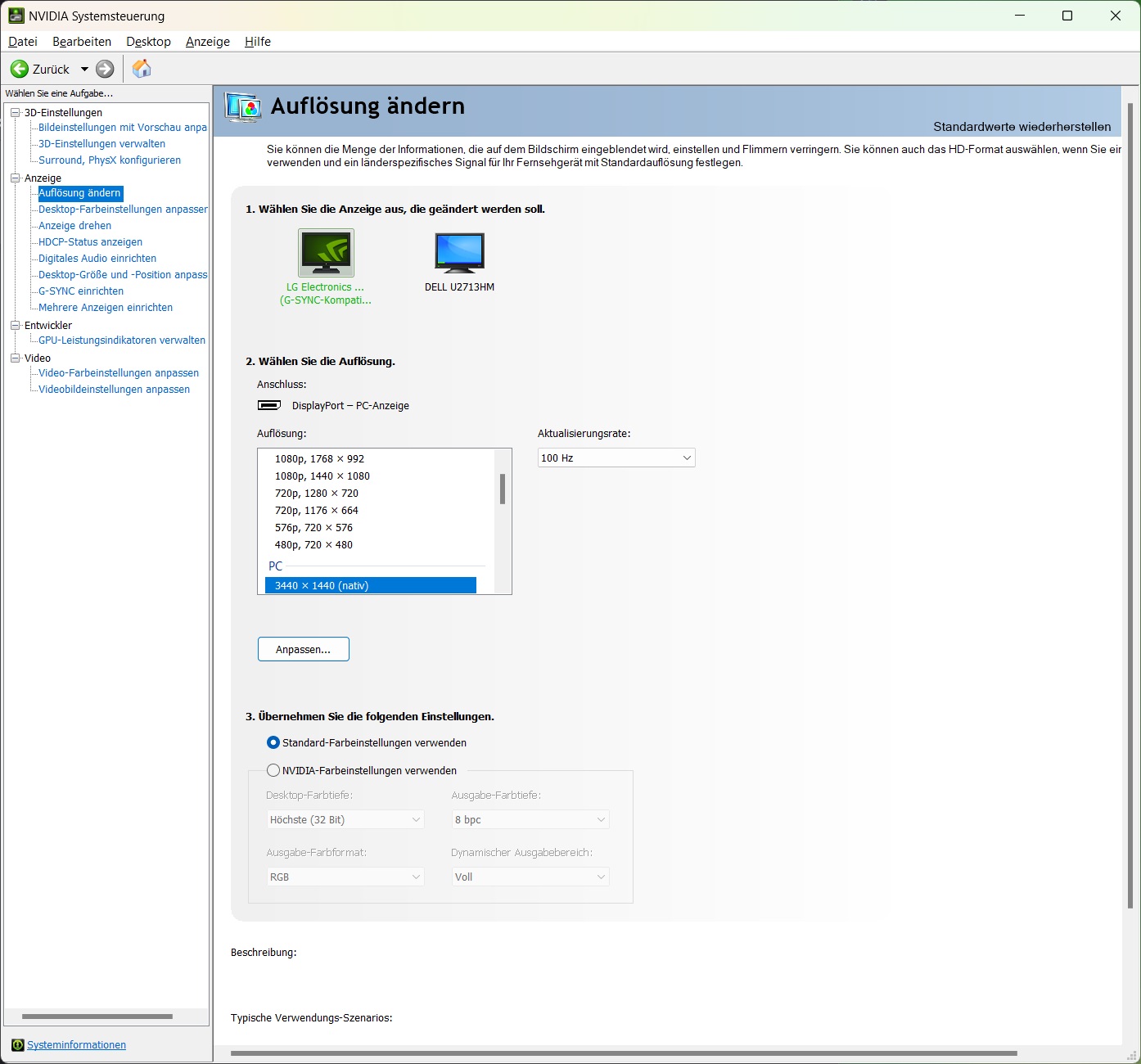Open Video-Farbeinstellungen anpassen
The height and width of the screenshot is (1064, 1141).
[119, 373]
